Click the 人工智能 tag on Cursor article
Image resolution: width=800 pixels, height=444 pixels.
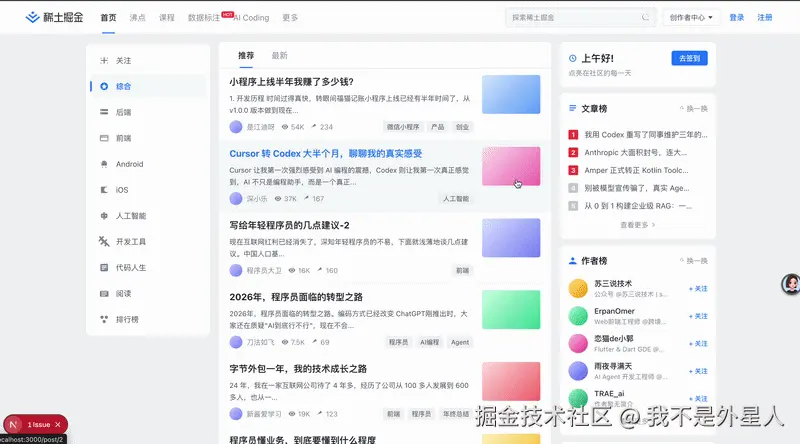(456, 199)
